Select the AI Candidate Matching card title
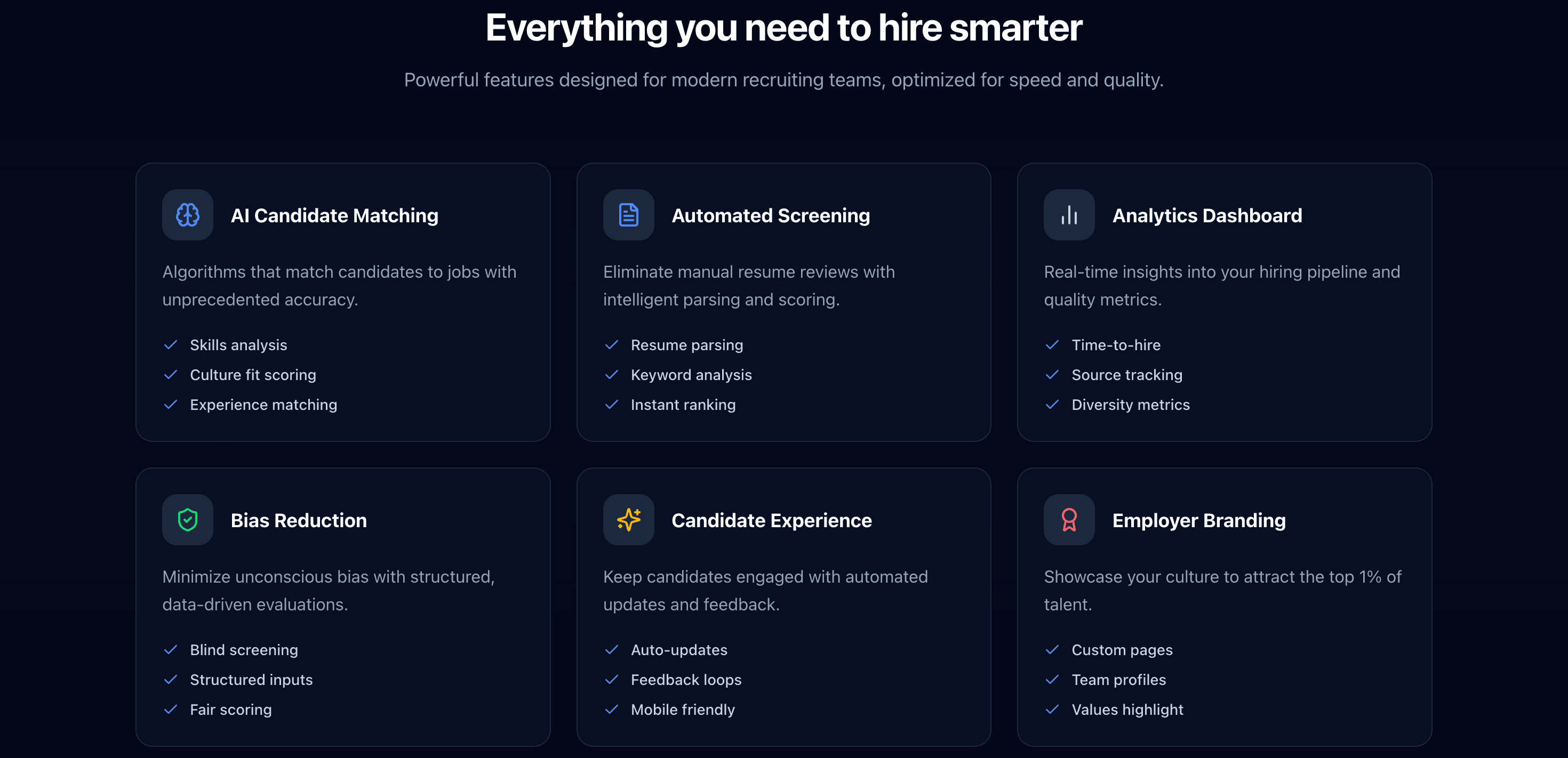Viewport: 1568px width, 758px height. (x=334, y=215)
